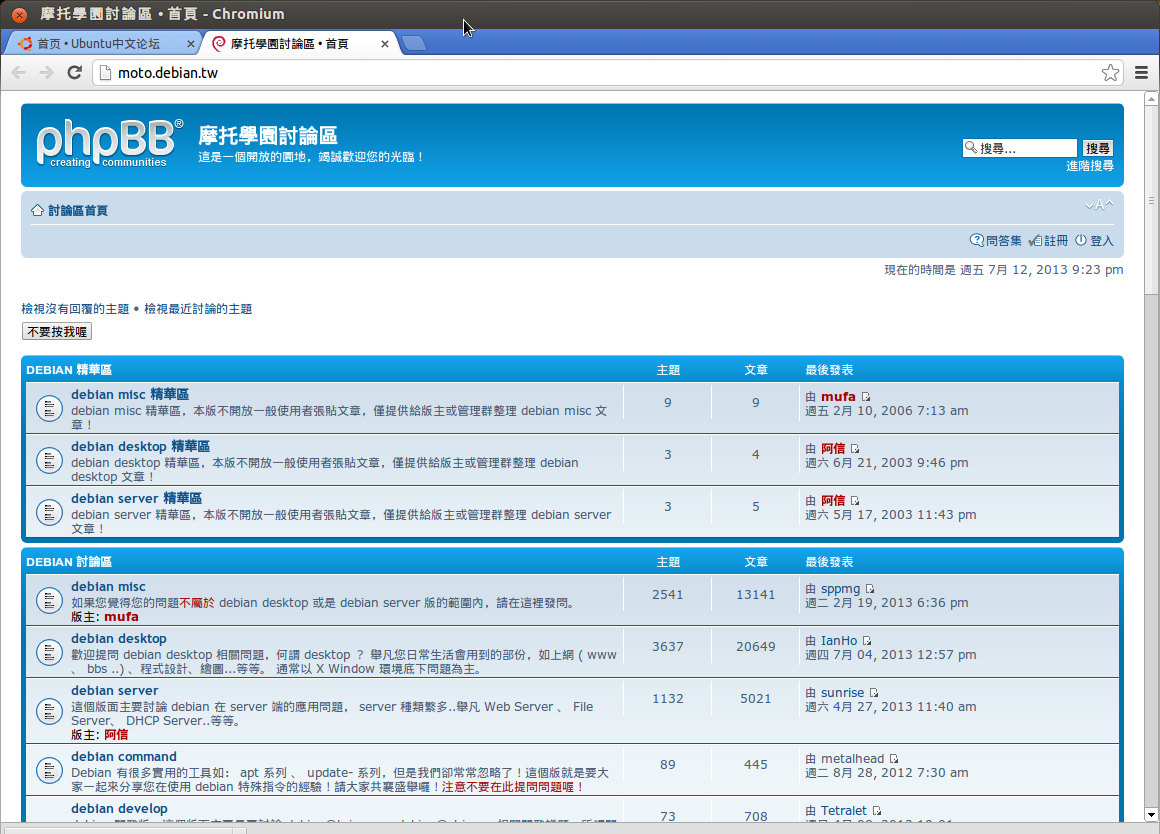
Task: Reload the current page
Action: [x=74, y=73]
